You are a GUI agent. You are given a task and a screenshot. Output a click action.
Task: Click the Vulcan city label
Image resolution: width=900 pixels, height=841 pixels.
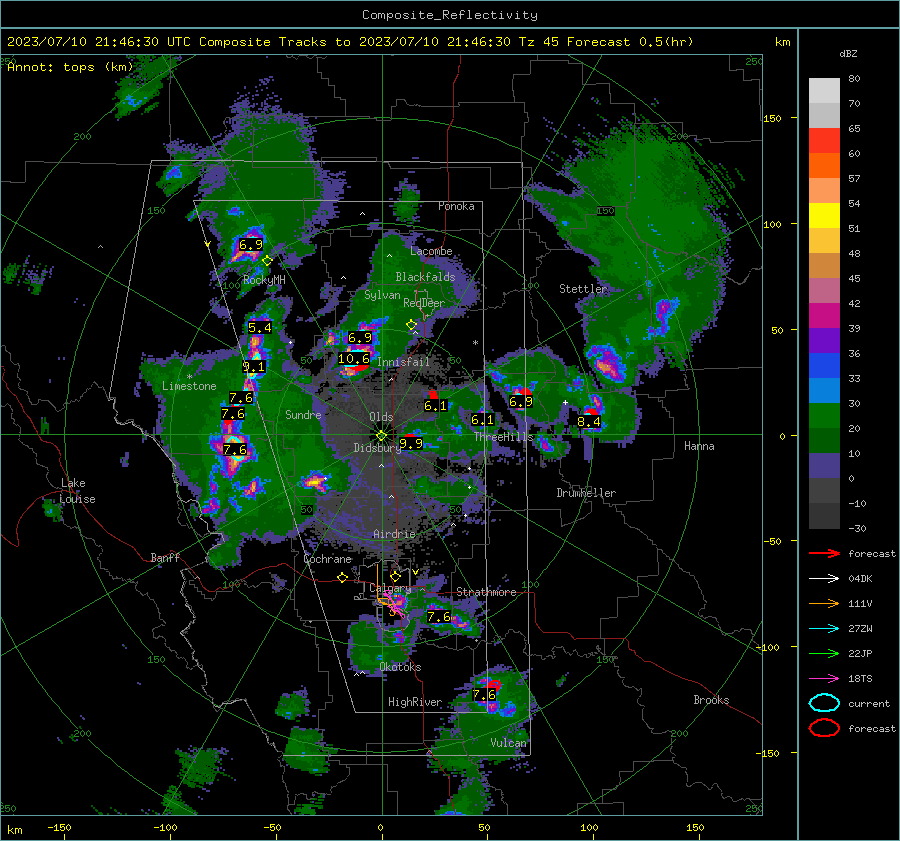point(508,743)
